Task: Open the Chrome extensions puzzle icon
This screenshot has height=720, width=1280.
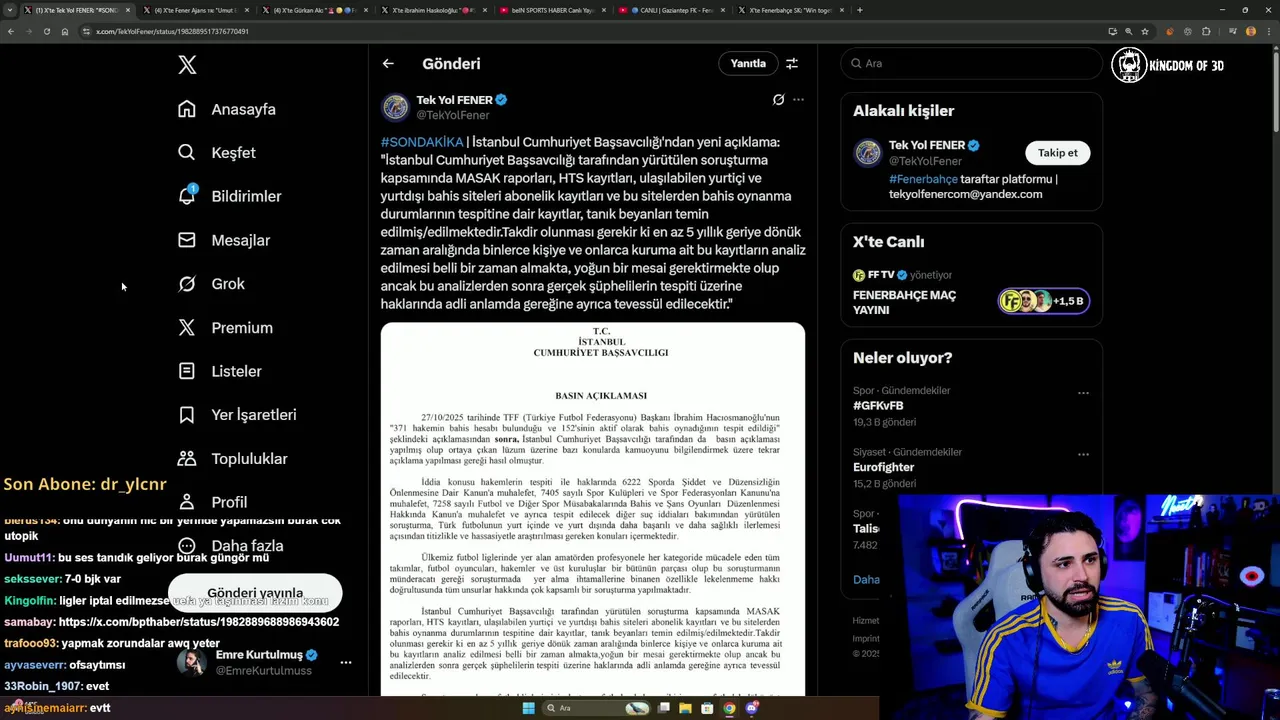Action: click(1206, 31)
